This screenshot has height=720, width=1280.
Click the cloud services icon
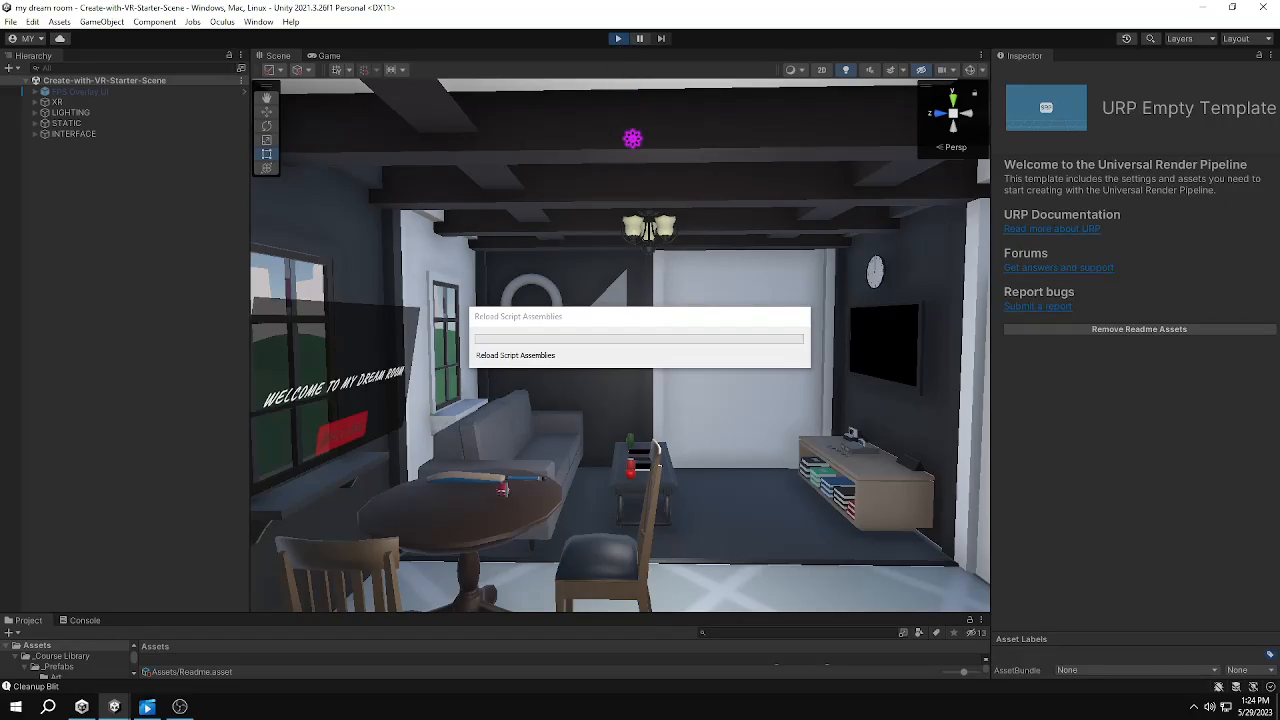[59, 39]
